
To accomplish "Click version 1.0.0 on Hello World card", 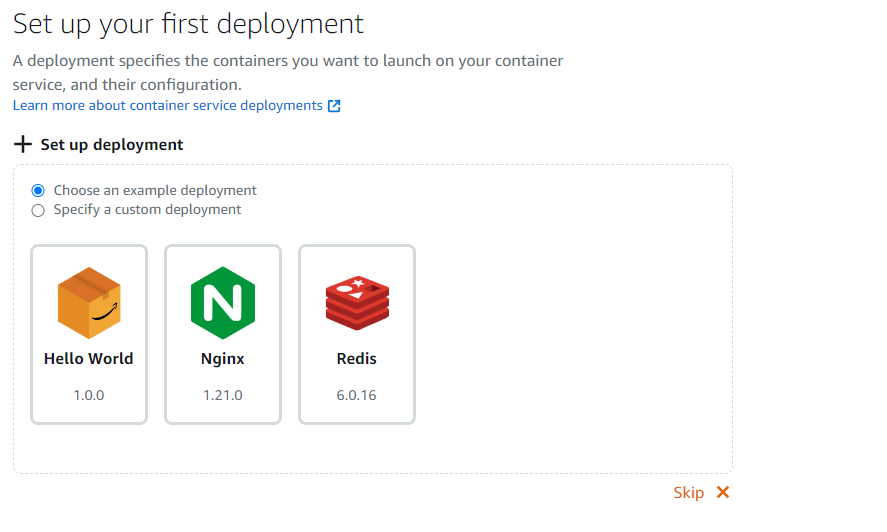I will pos(89,395).
